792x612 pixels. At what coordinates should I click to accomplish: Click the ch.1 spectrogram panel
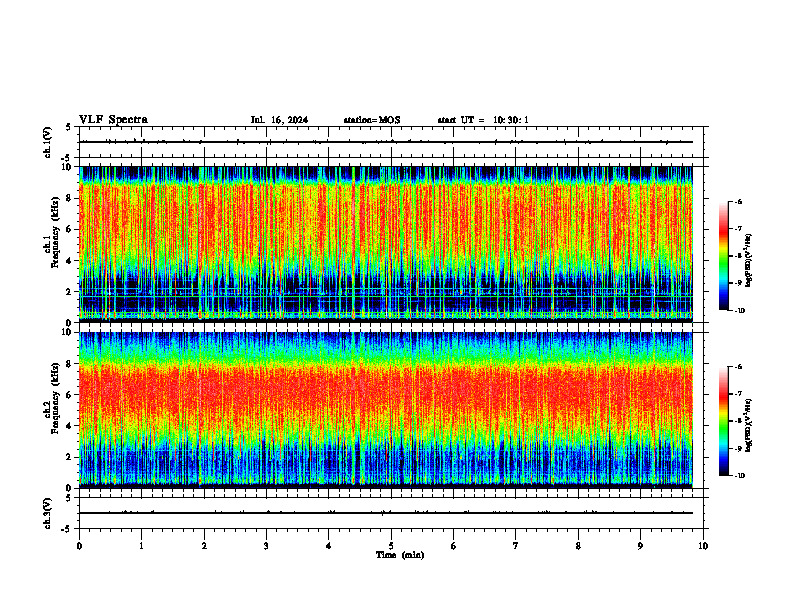pyautogui.click(x=386, y=244)
